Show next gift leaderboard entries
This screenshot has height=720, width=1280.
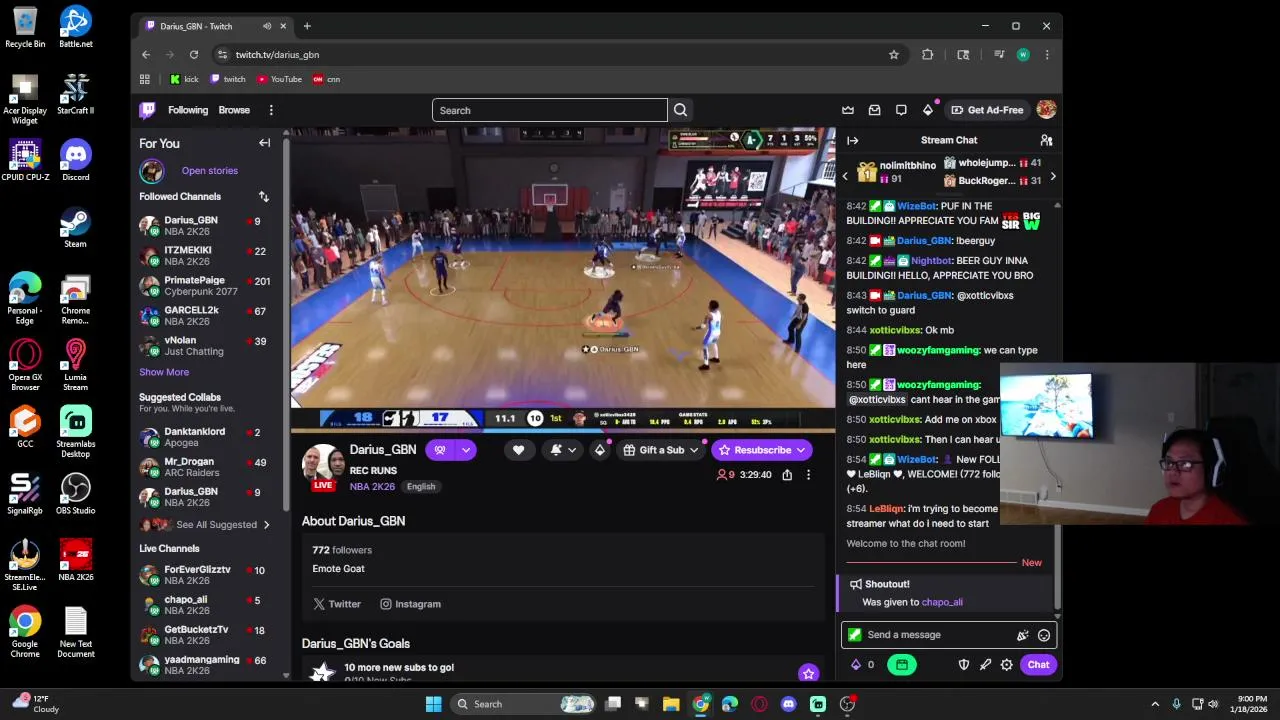1052,176
